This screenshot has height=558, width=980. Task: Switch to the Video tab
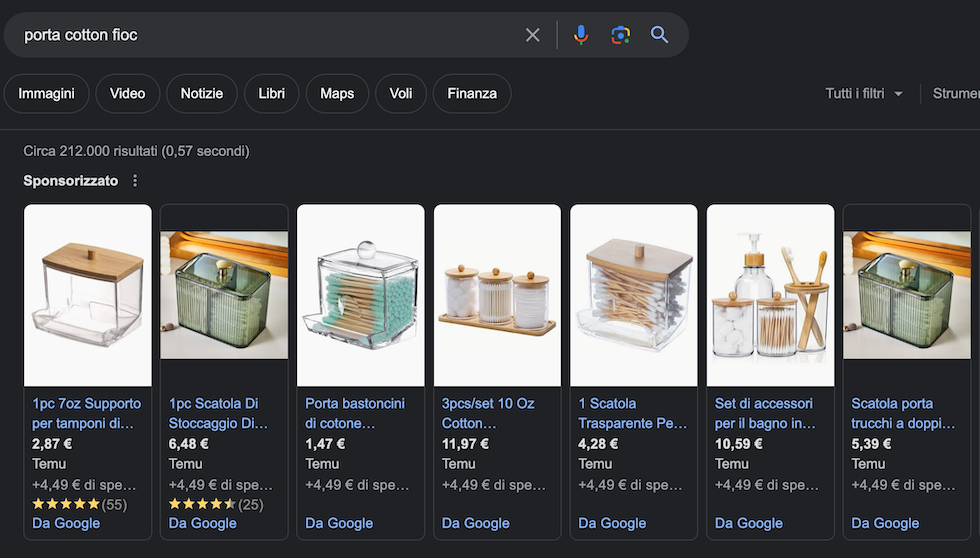[127, 94]
